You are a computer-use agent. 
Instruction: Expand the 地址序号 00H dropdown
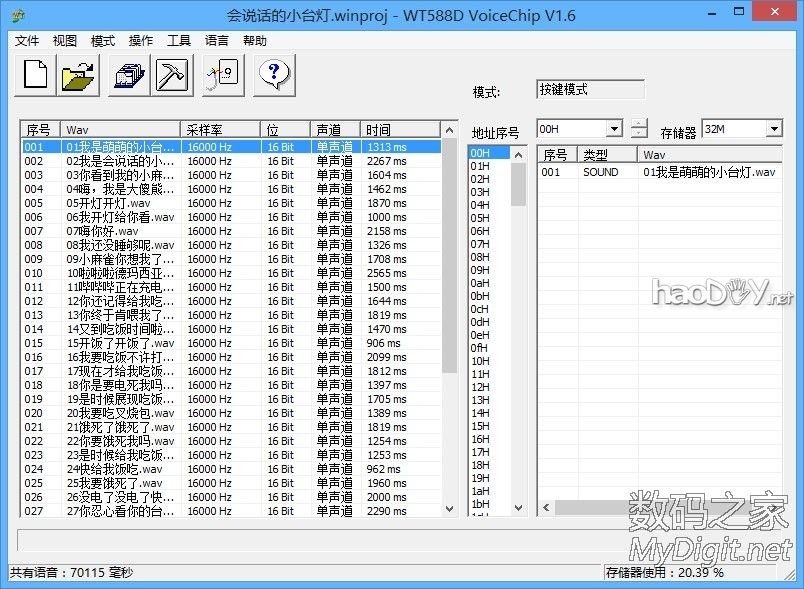(614, 129)
